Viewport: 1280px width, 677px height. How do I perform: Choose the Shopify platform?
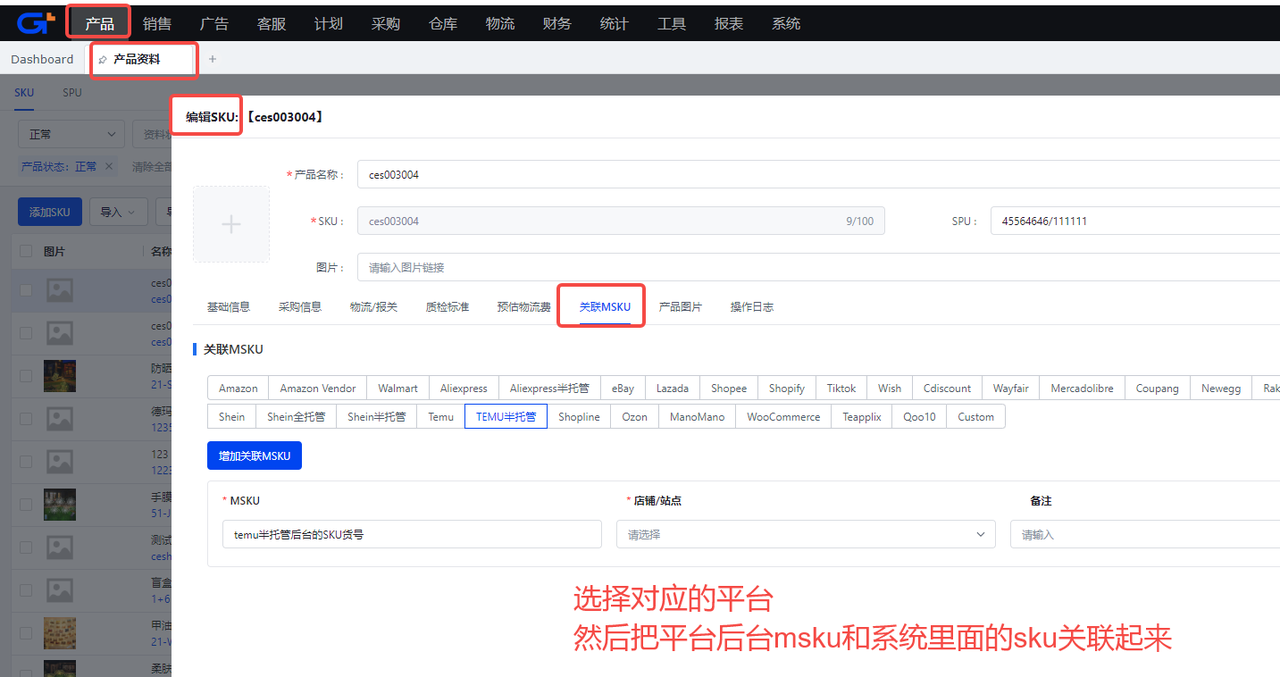(787, 388)
